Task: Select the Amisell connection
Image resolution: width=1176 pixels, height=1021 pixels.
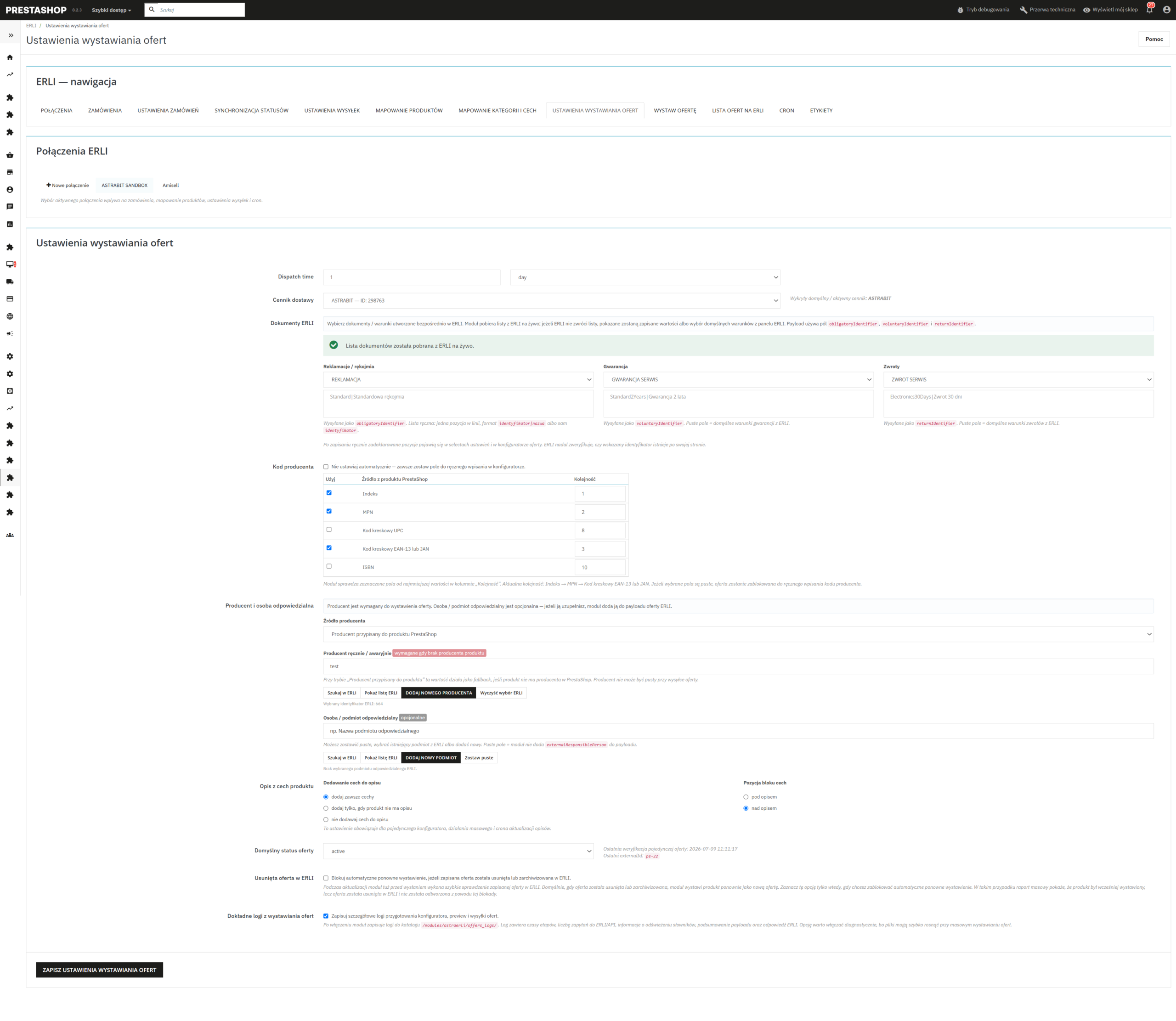Action: (170, 185)
